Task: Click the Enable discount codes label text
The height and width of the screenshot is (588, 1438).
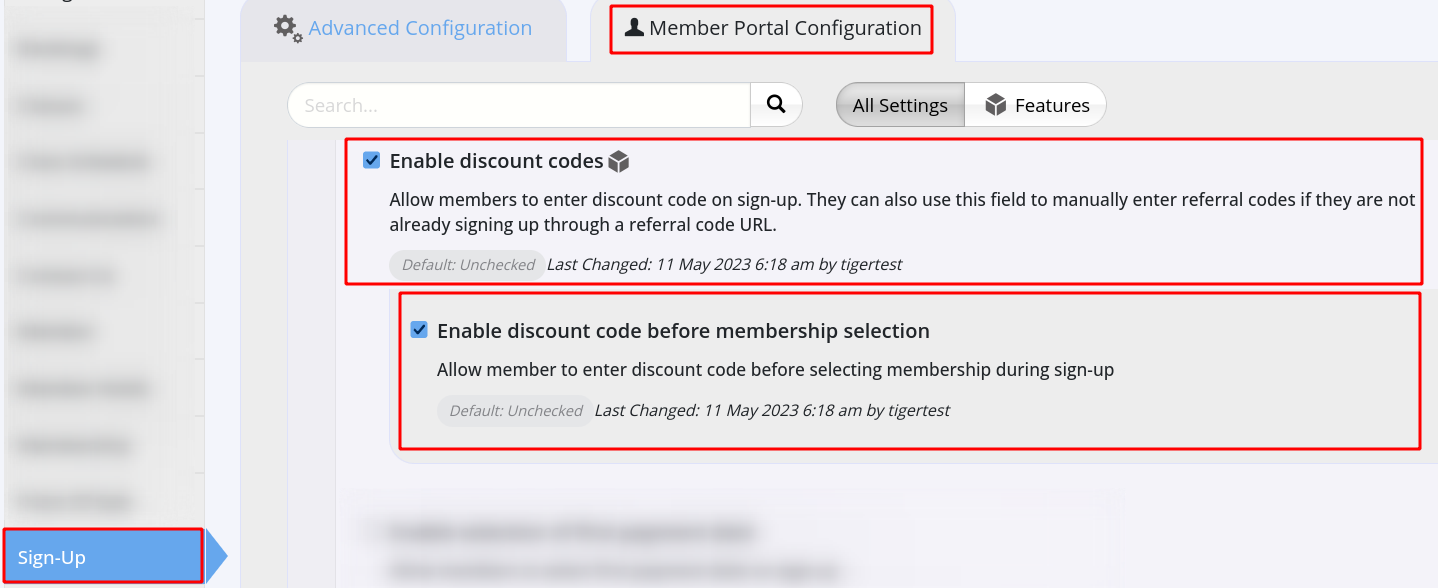Action: pos(496,161)
